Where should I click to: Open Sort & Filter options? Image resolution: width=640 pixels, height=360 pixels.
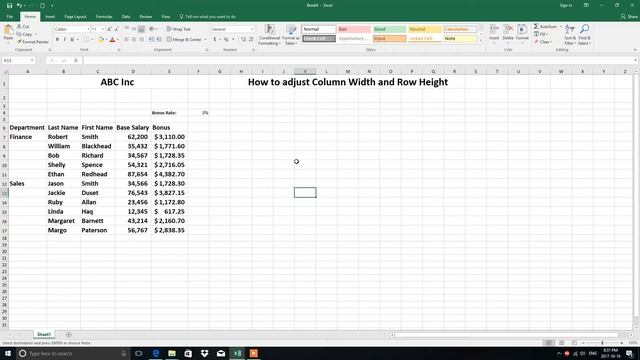click(x=570, y=35)
